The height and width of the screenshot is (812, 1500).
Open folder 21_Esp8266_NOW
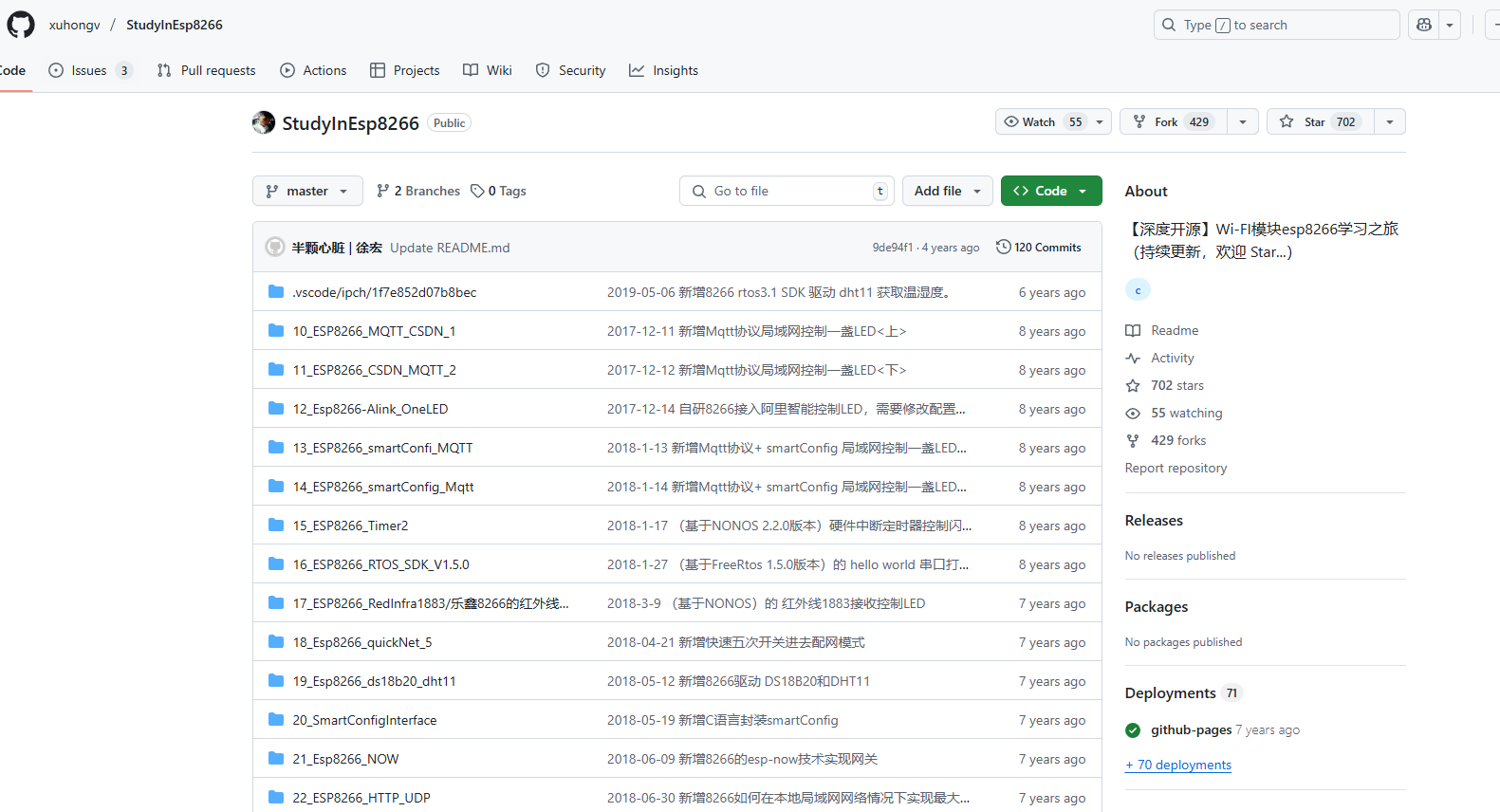(345, 759)
